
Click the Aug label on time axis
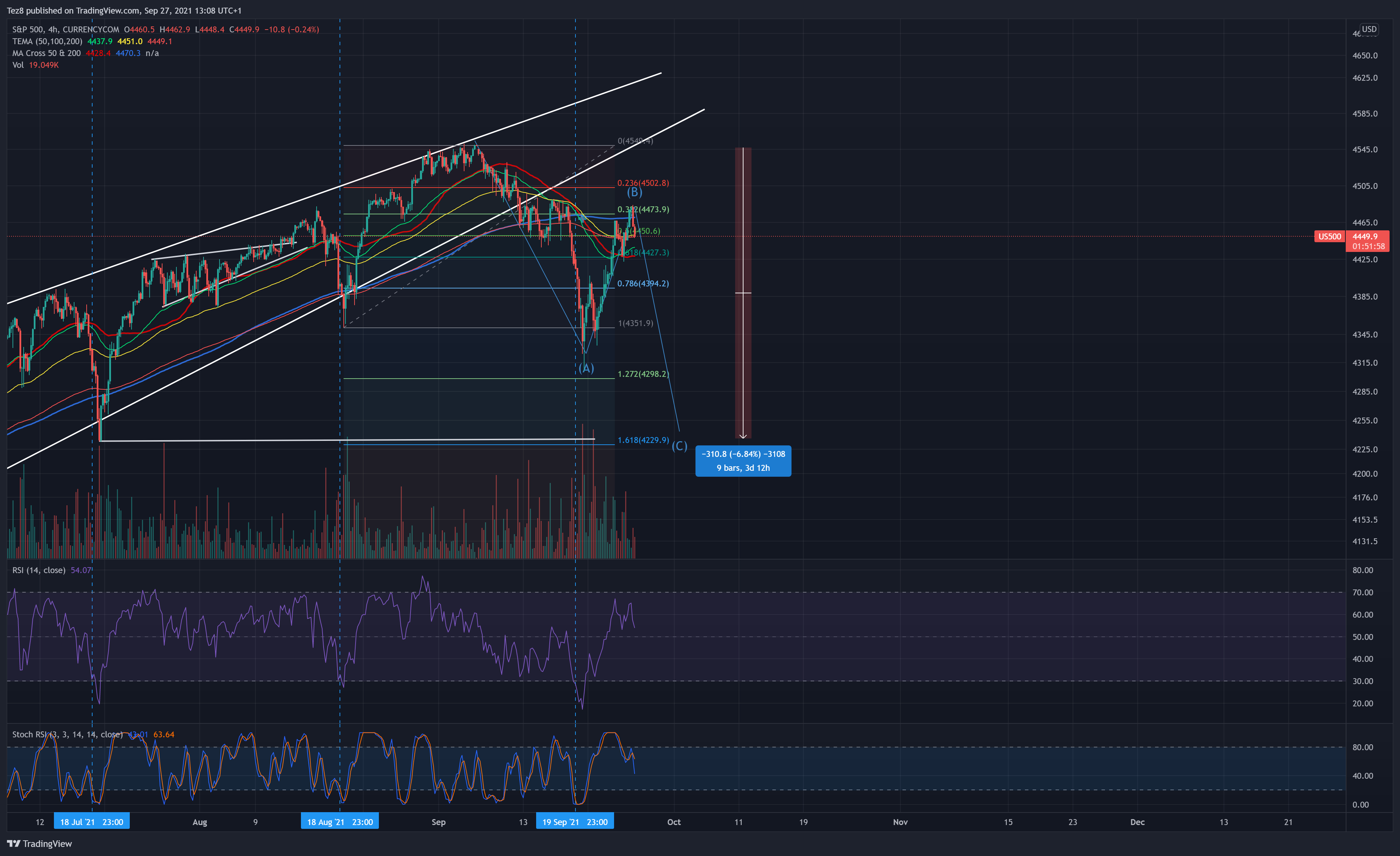[200, 822]
